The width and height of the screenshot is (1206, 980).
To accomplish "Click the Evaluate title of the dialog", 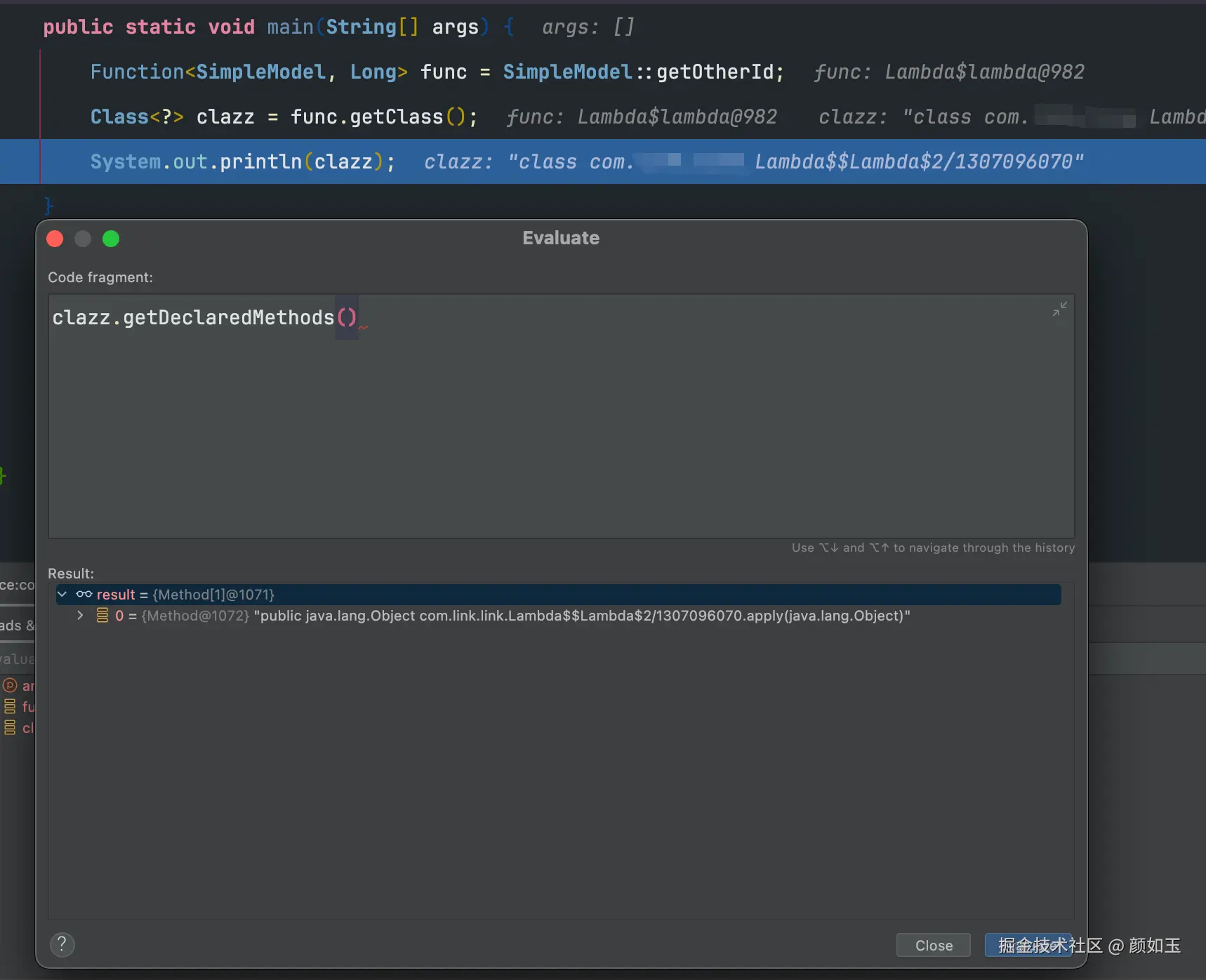I will (x=561, y=238).
